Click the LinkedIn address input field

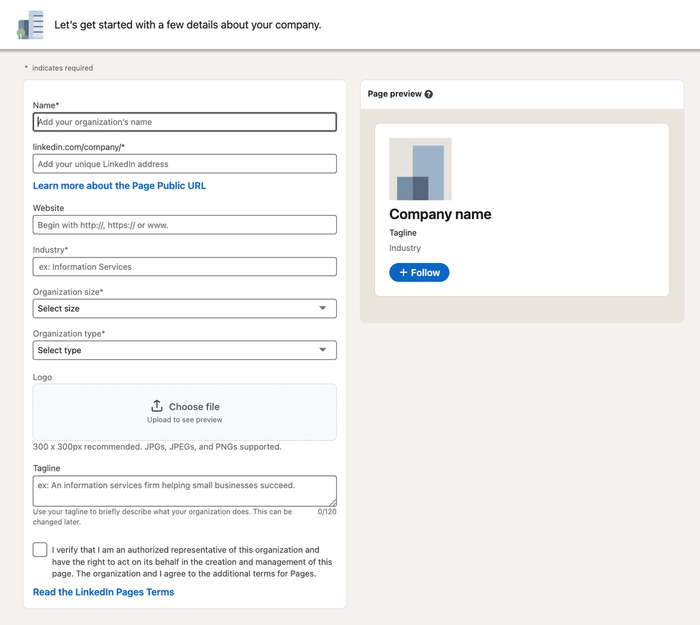tap(184, 164)
